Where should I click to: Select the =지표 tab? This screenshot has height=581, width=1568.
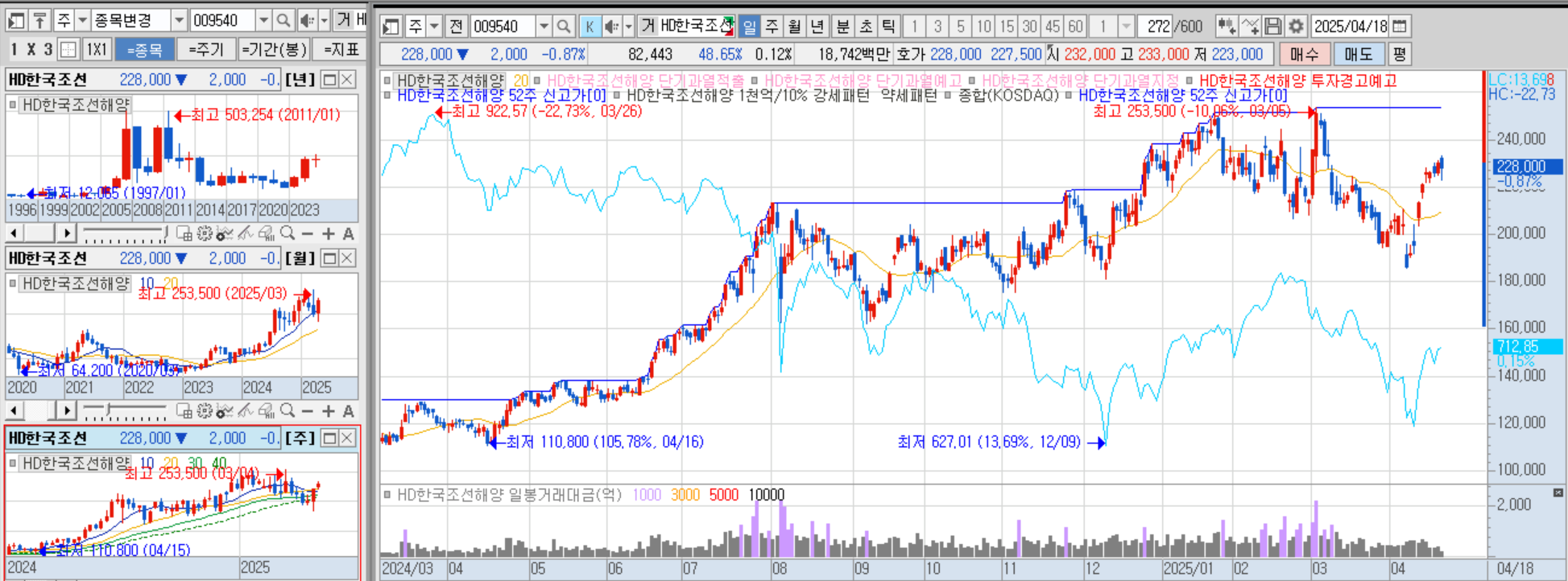[x=341, y=50]
